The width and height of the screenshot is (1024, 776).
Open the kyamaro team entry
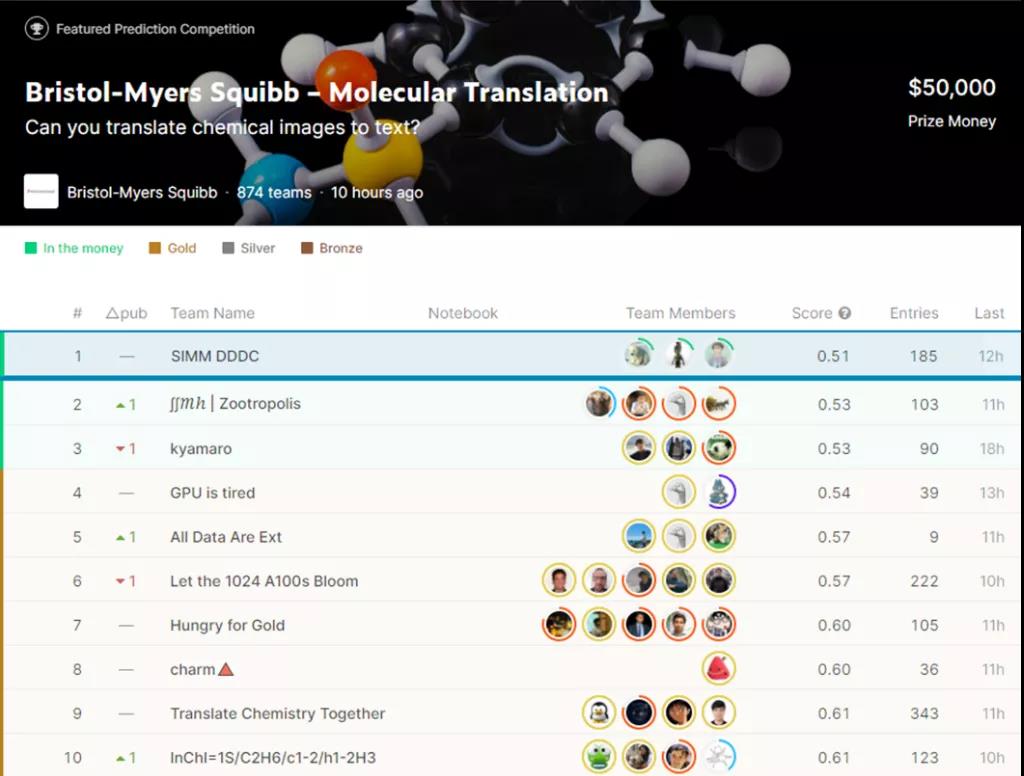point(200,449)
